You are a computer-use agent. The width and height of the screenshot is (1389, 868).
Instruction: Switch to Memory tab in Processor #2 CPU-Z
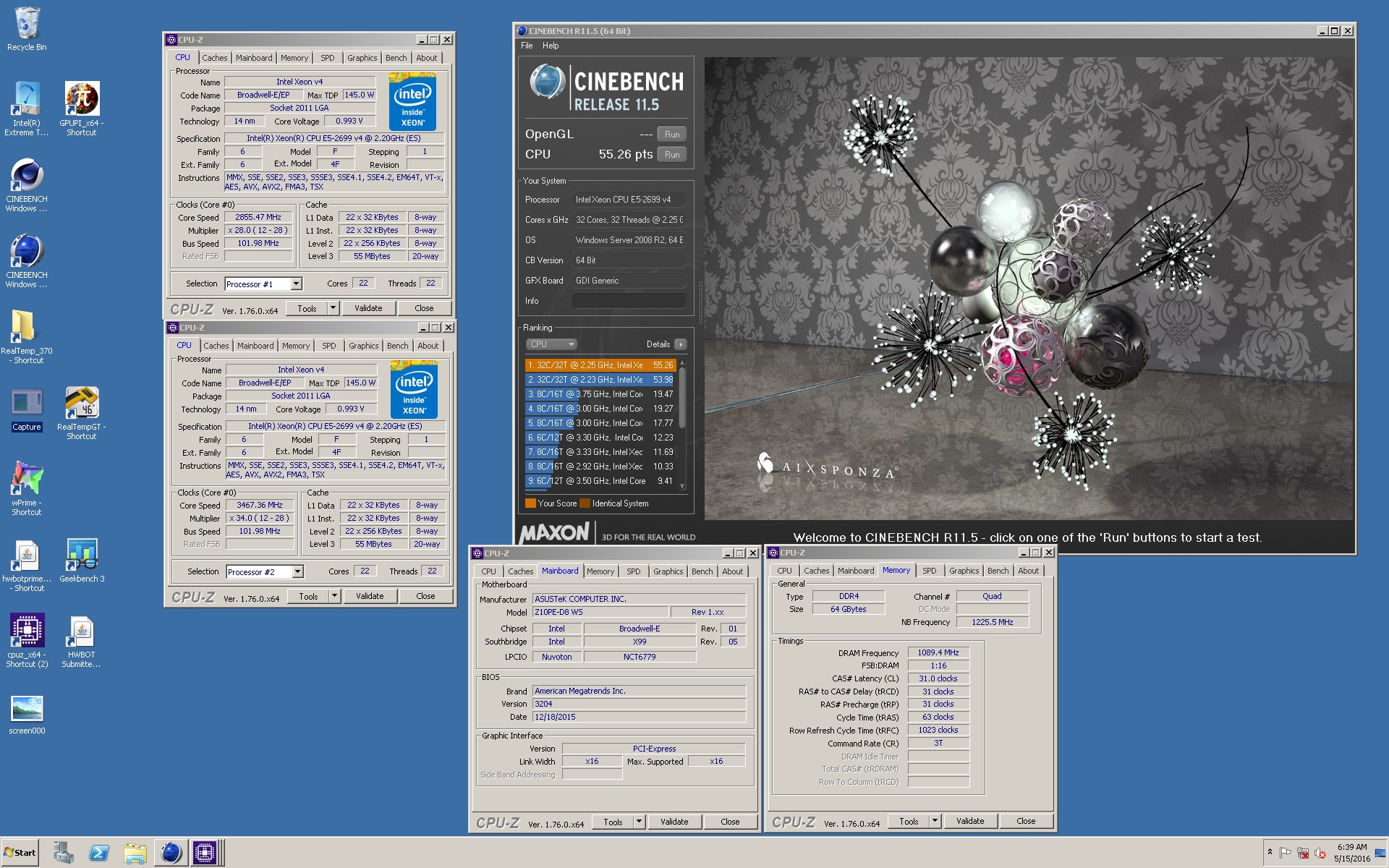(296, 346)
